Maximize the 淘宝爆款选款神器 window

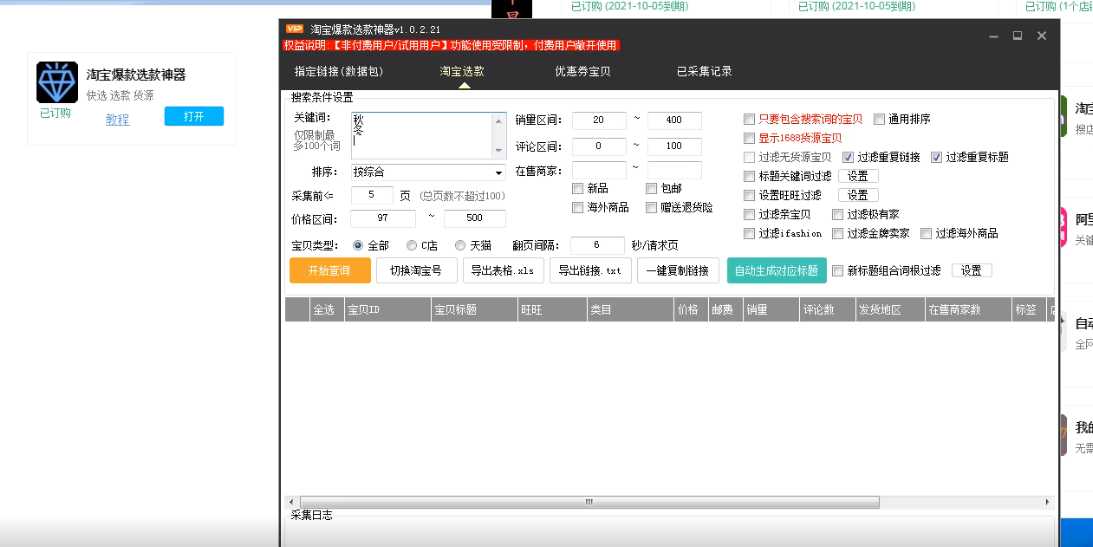pyautogui.click(x=1017, y=36)
